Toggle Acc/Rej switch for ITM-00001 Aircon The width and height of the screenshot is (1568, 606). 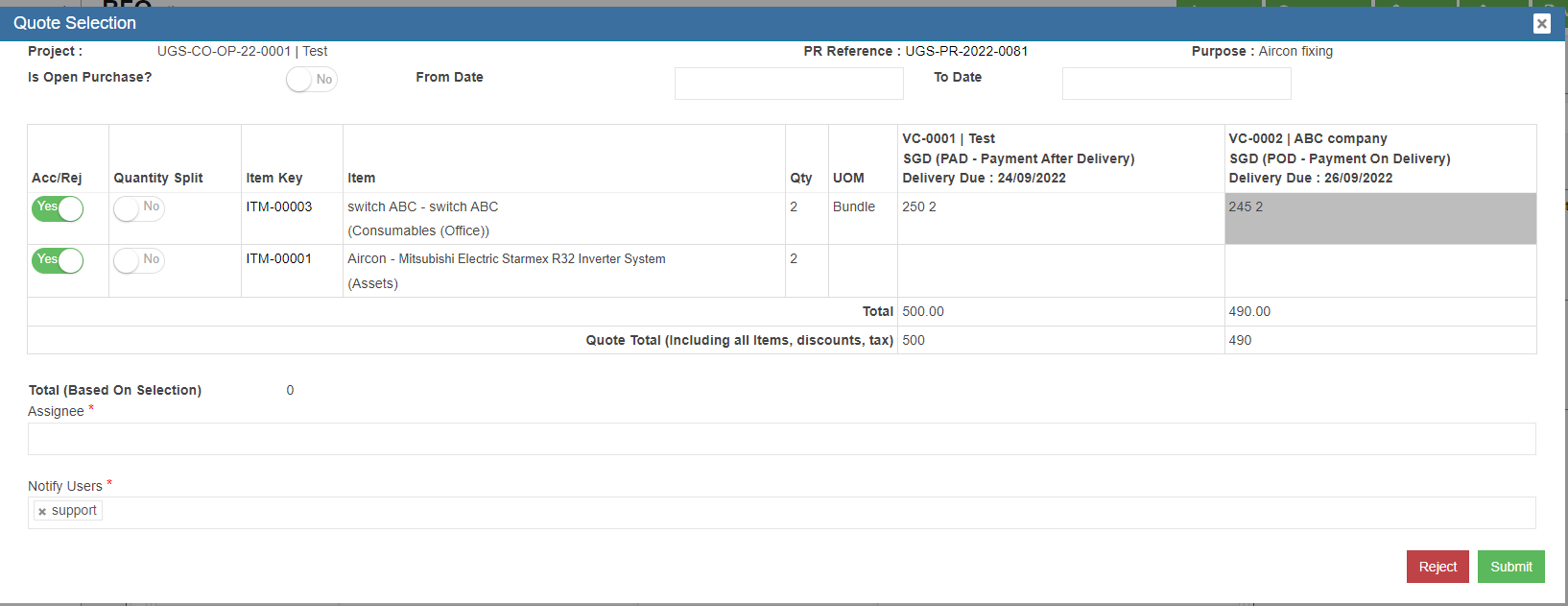[58, 260]
